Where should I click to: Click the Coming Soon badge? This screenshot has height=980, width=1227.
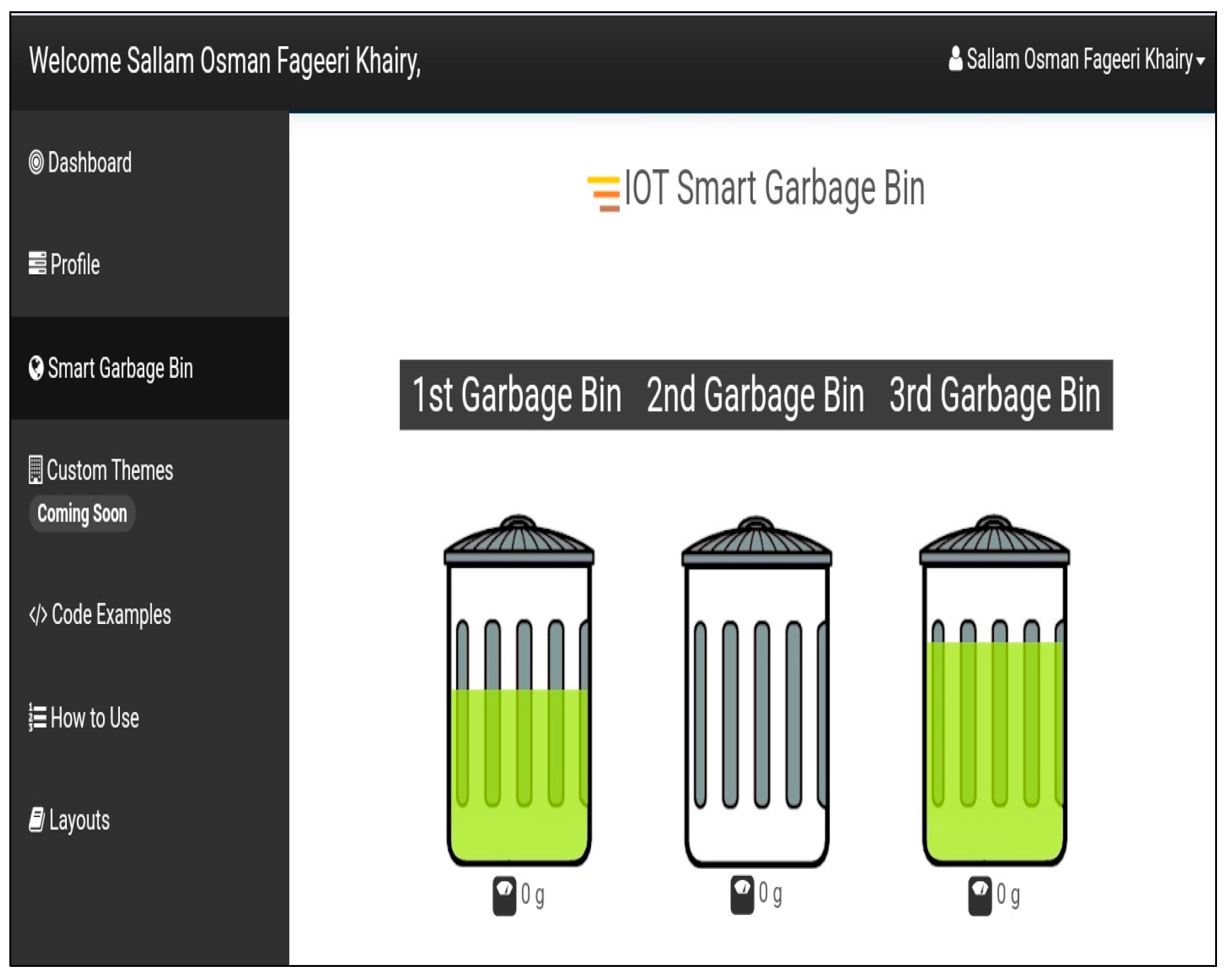tap(82, 513)
